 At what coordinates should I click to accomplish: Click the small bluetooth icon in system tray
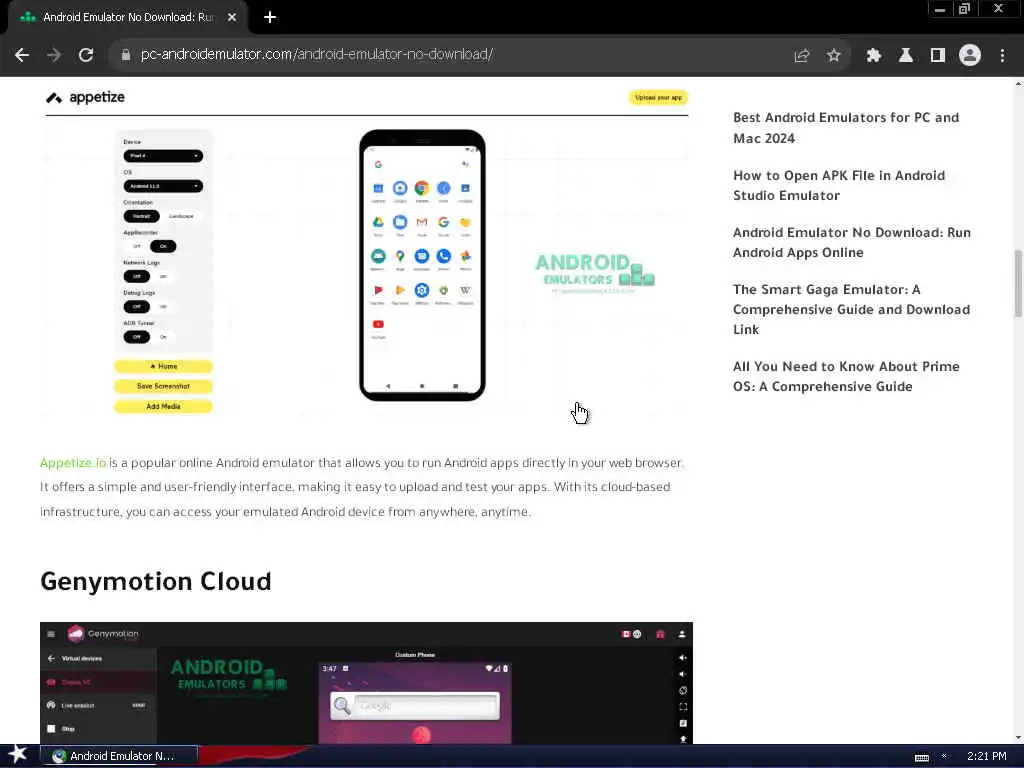(x=944, y=756)
